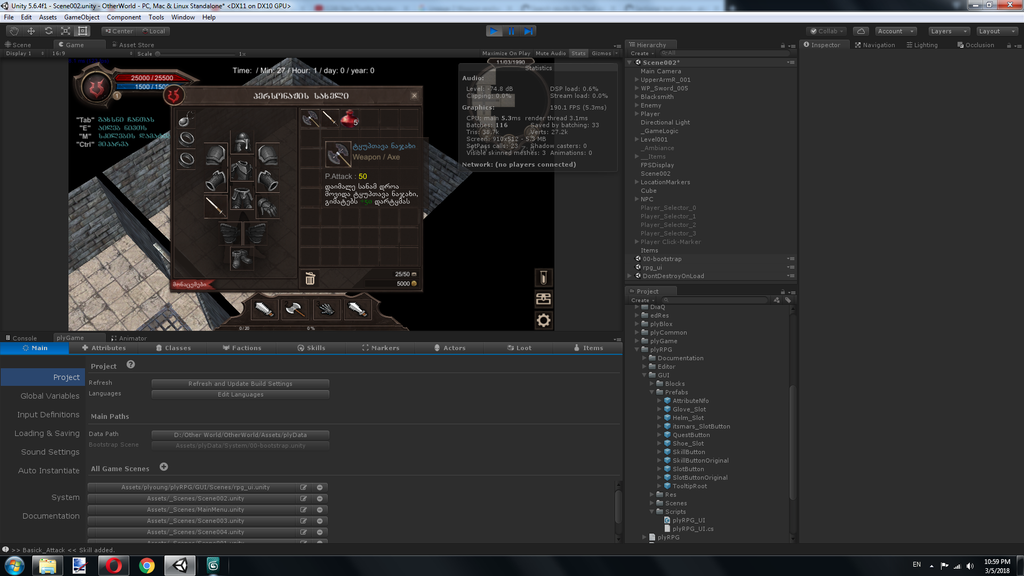The width and height of the screenshot is (1024, 576).
Task: Switch to the Asset Store tab
Action: tap(133, 44)
